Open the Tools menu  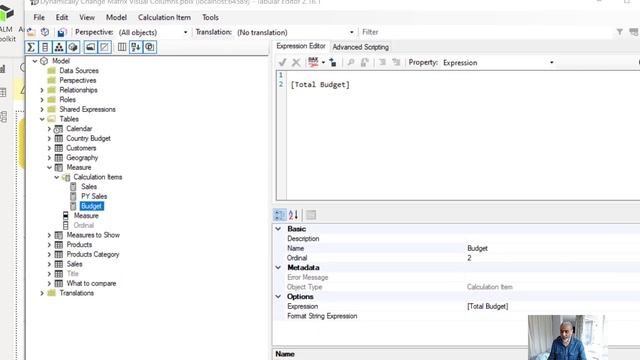(x=210, y=18)
